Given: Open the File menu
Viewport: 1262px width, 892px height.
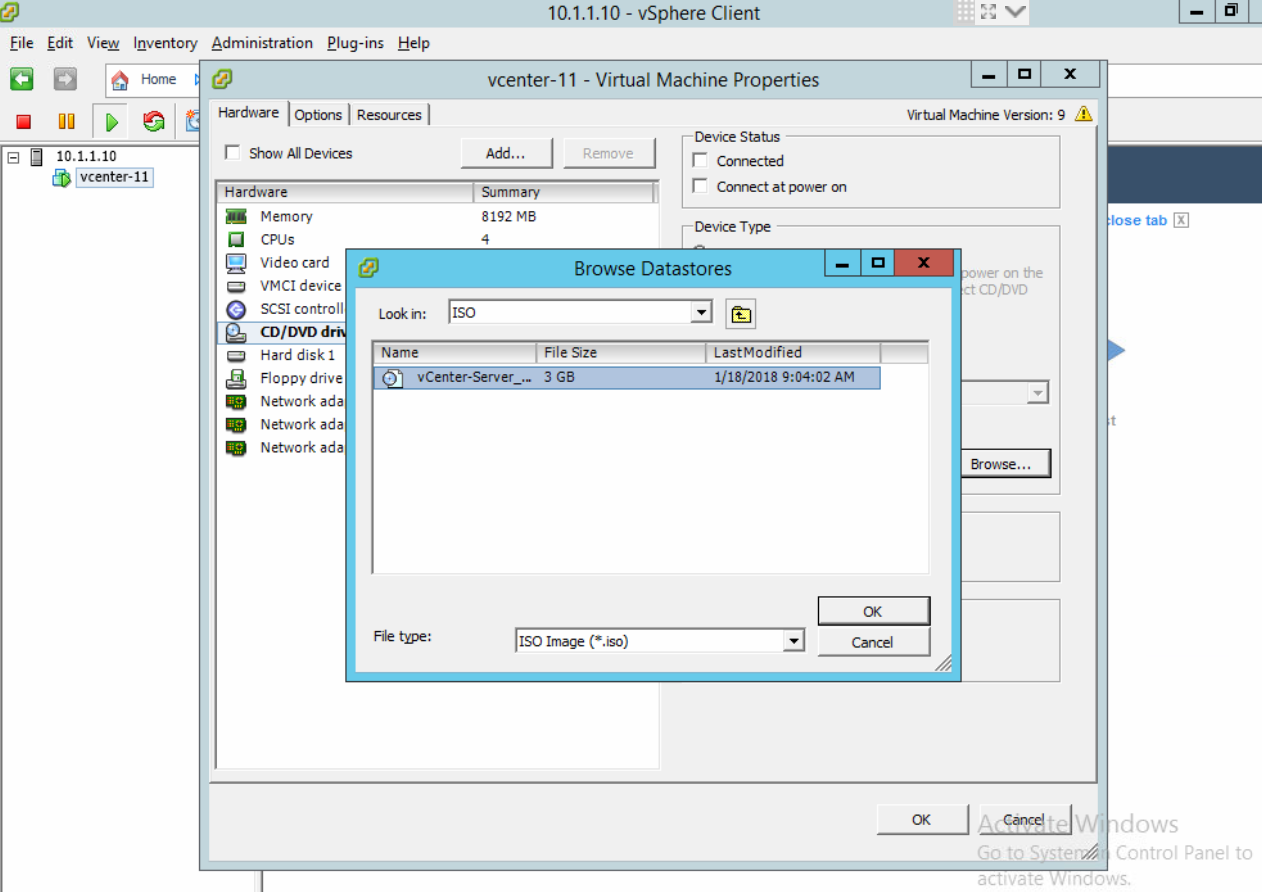Looking at the screenshot, I should coord(22,43).
